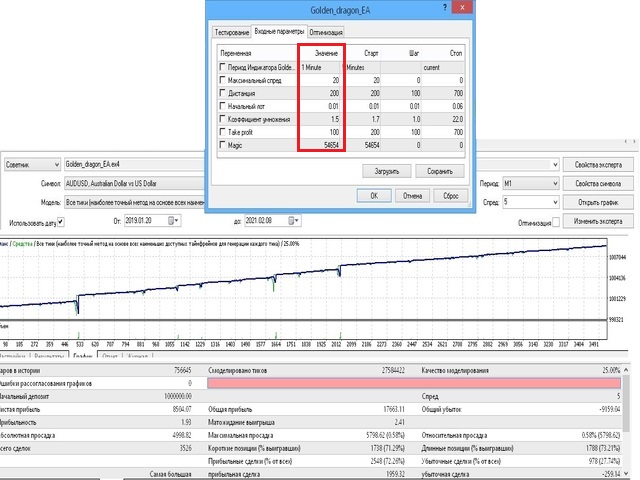This screenshot has height=480, width=640.
Task: Select Дистанция value 200 cell
Action: click(320, 93)
